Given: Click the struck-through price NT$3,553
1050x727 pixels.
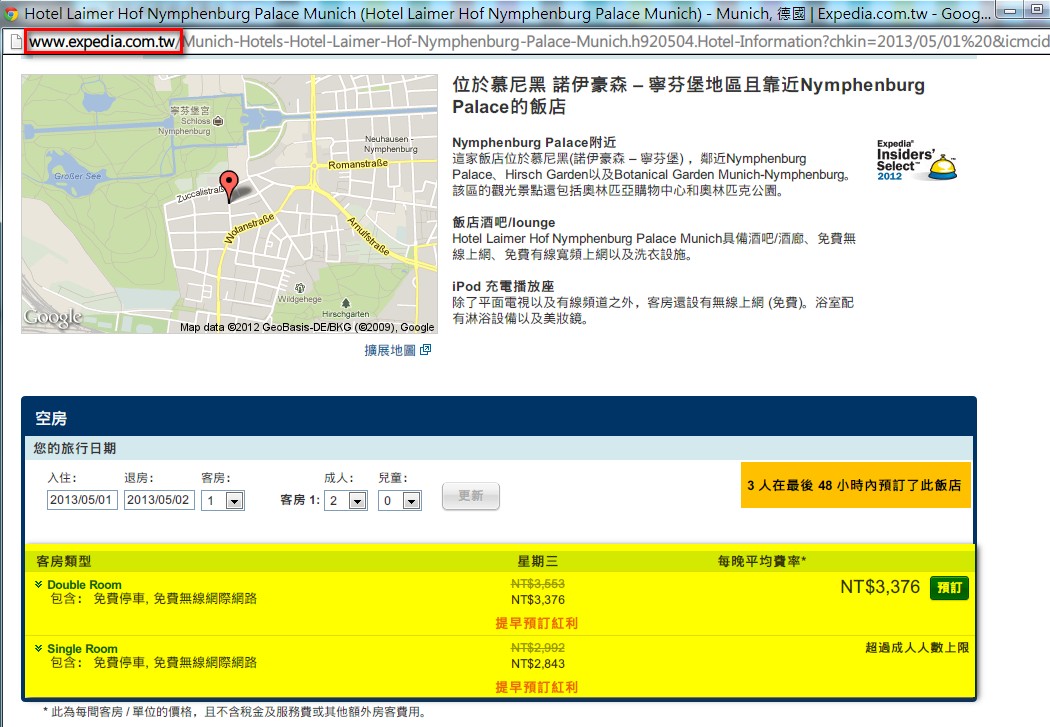Looking at the screenshot, I should 538,584.
